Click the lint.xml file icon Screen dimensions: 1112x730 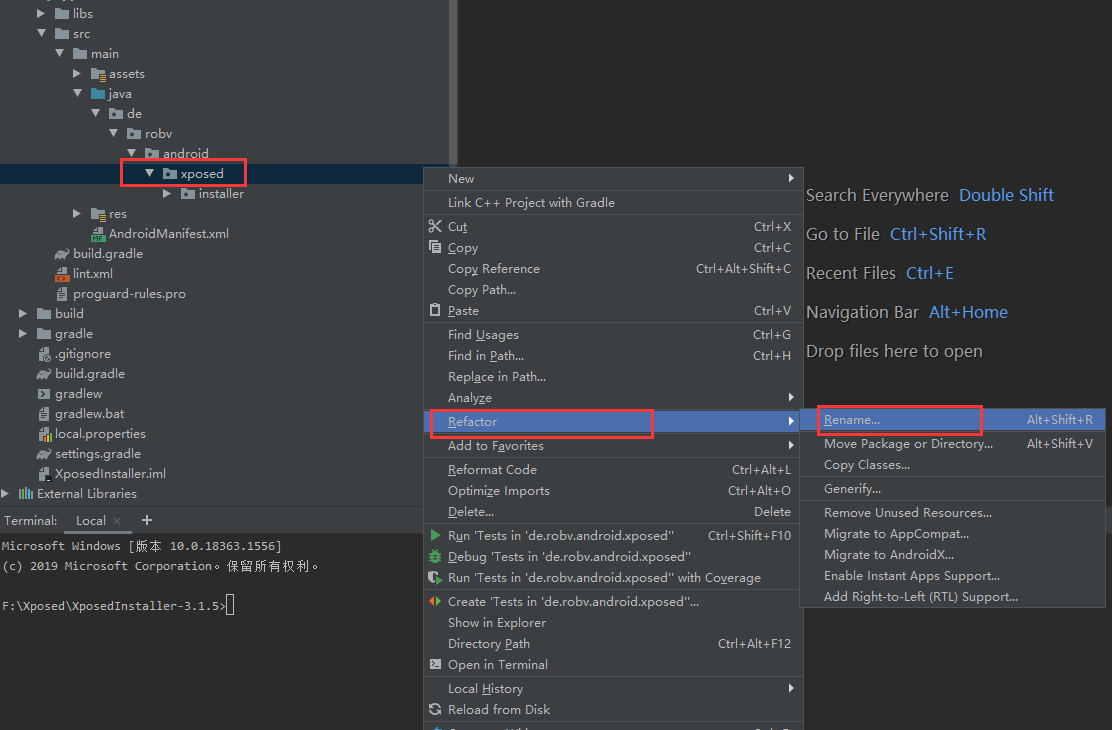pos(62,274)
